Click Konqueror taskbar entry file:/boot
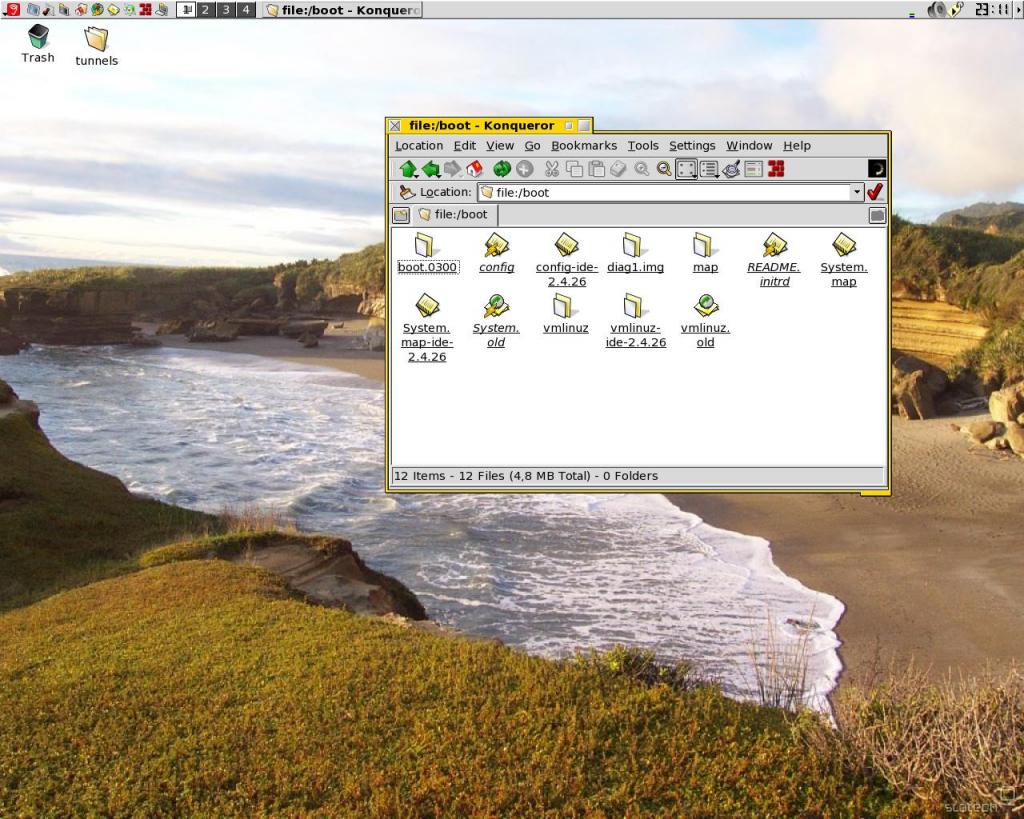 343,9
